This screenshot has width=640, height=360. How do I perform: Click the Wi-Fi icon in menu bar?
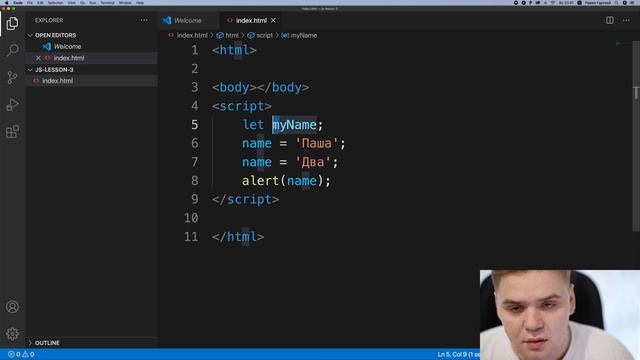[553, 3]
